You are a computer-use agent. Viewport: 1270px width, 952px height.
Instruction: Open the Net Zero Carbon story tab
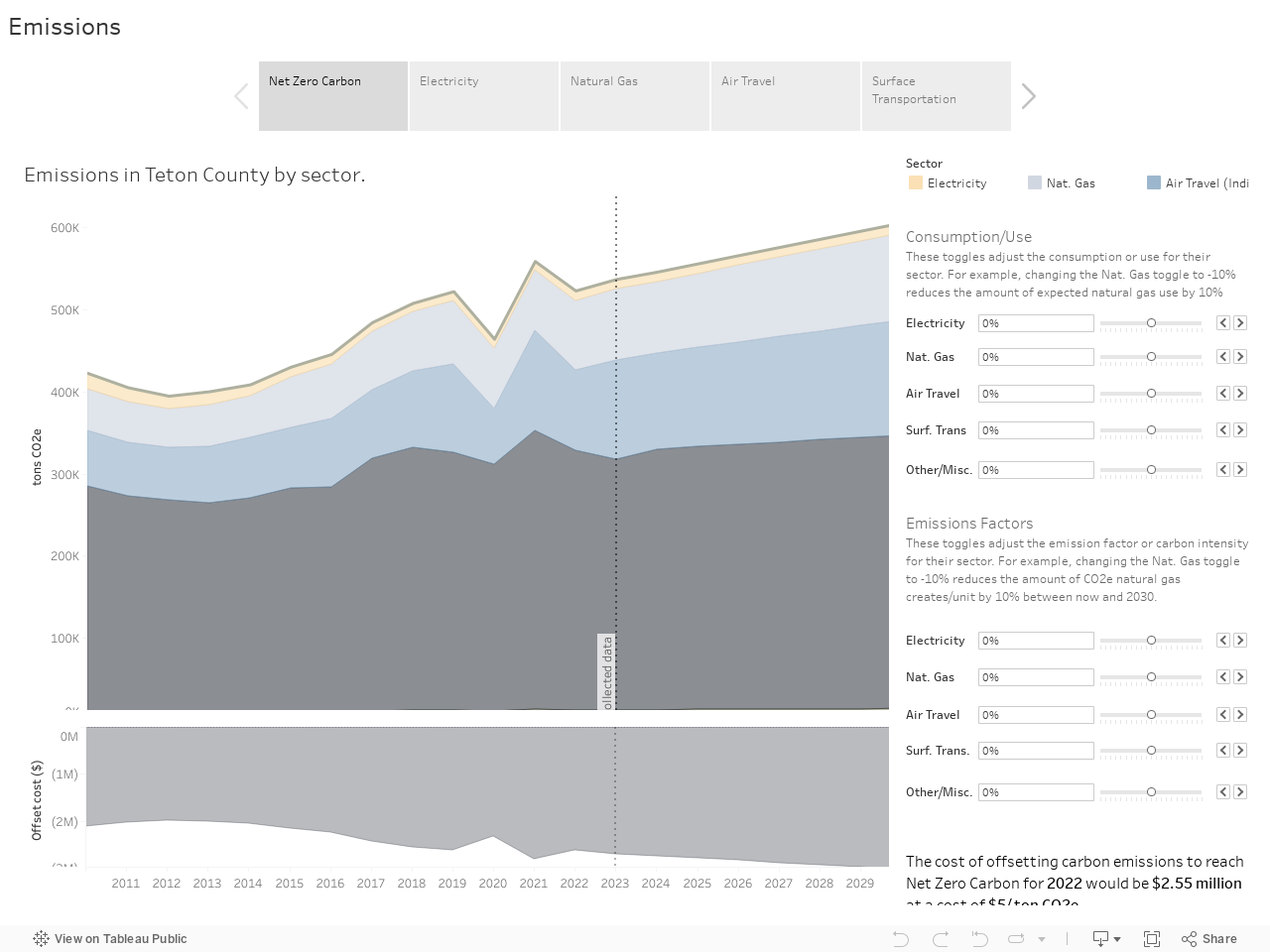[x=333, y=96]
